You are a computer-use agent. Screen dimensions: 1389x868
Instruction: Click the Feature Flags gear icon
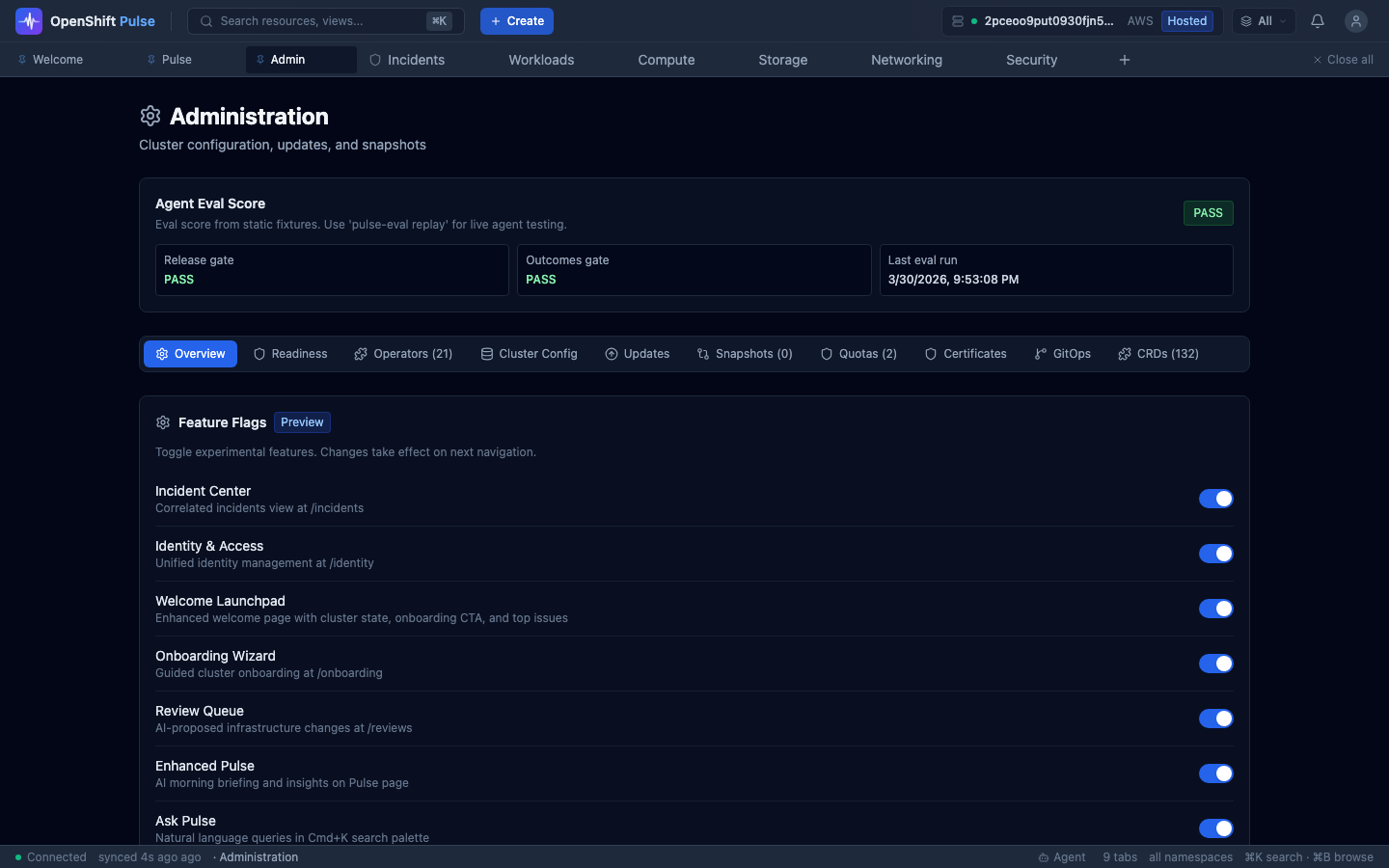(163, 422)
